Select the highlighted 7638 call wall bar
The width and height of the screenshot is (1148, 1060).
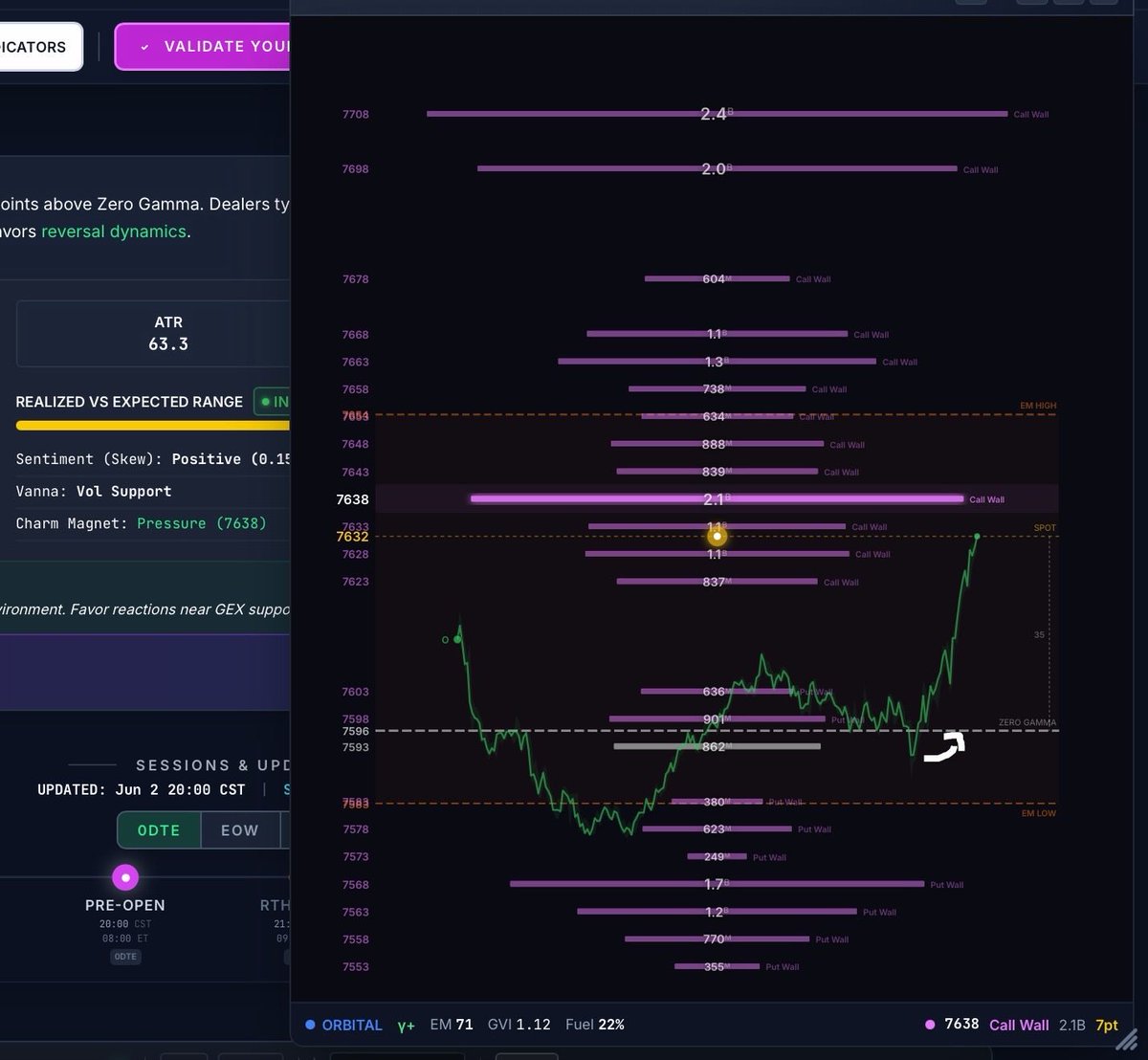[x=717, y=498]
